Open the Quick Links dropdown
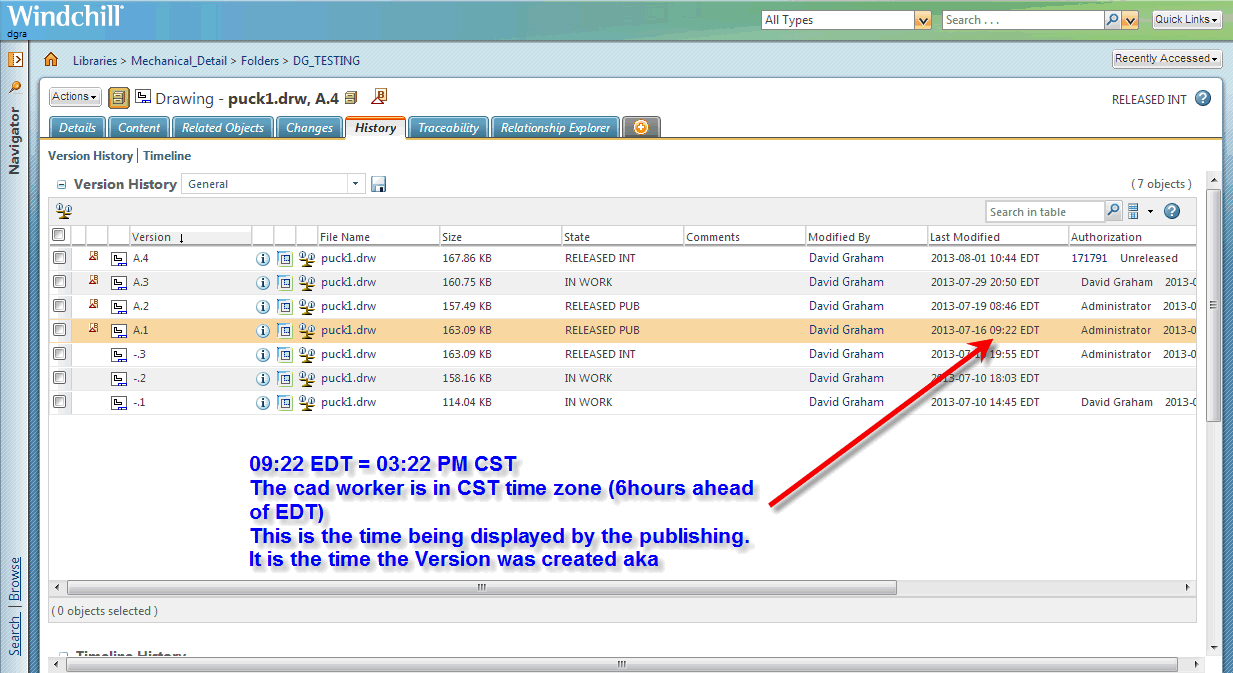Viewport: 1233px width, 673px height. [x=1186, y=20]
